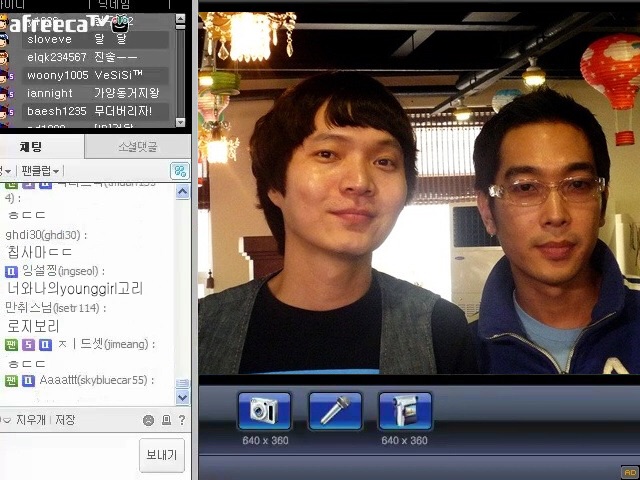This screenshot has height=480, width=640.
Task: Expand the 지우개 eraser dropdown arrow
Action: (x=6, y=421)
